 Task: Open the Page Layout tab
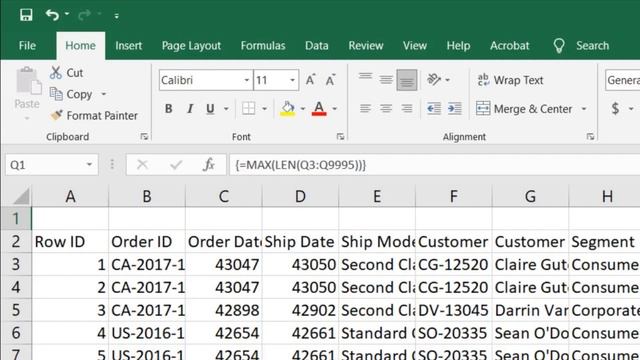coord(191,46)
